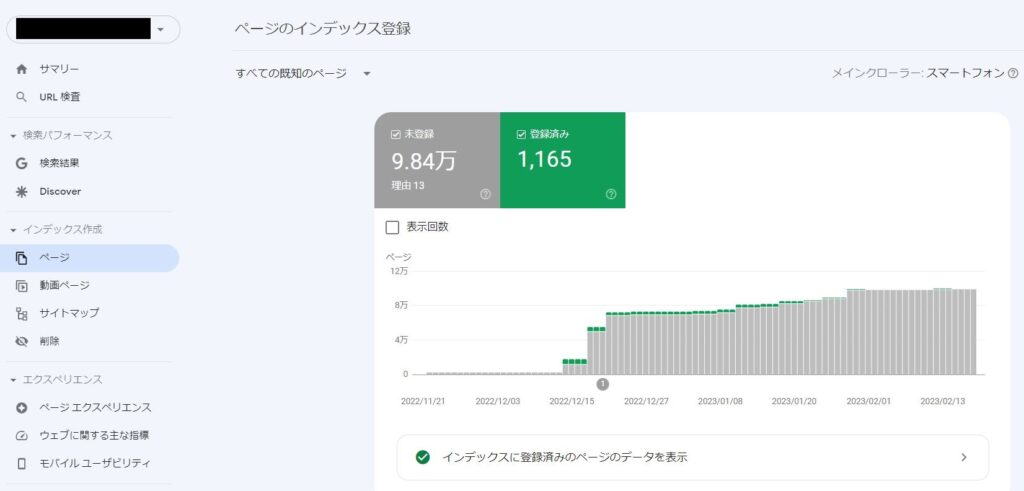Toggle the 登録済み checkbox
Screen dimensions: 1024x491
(x=522, y=134)
